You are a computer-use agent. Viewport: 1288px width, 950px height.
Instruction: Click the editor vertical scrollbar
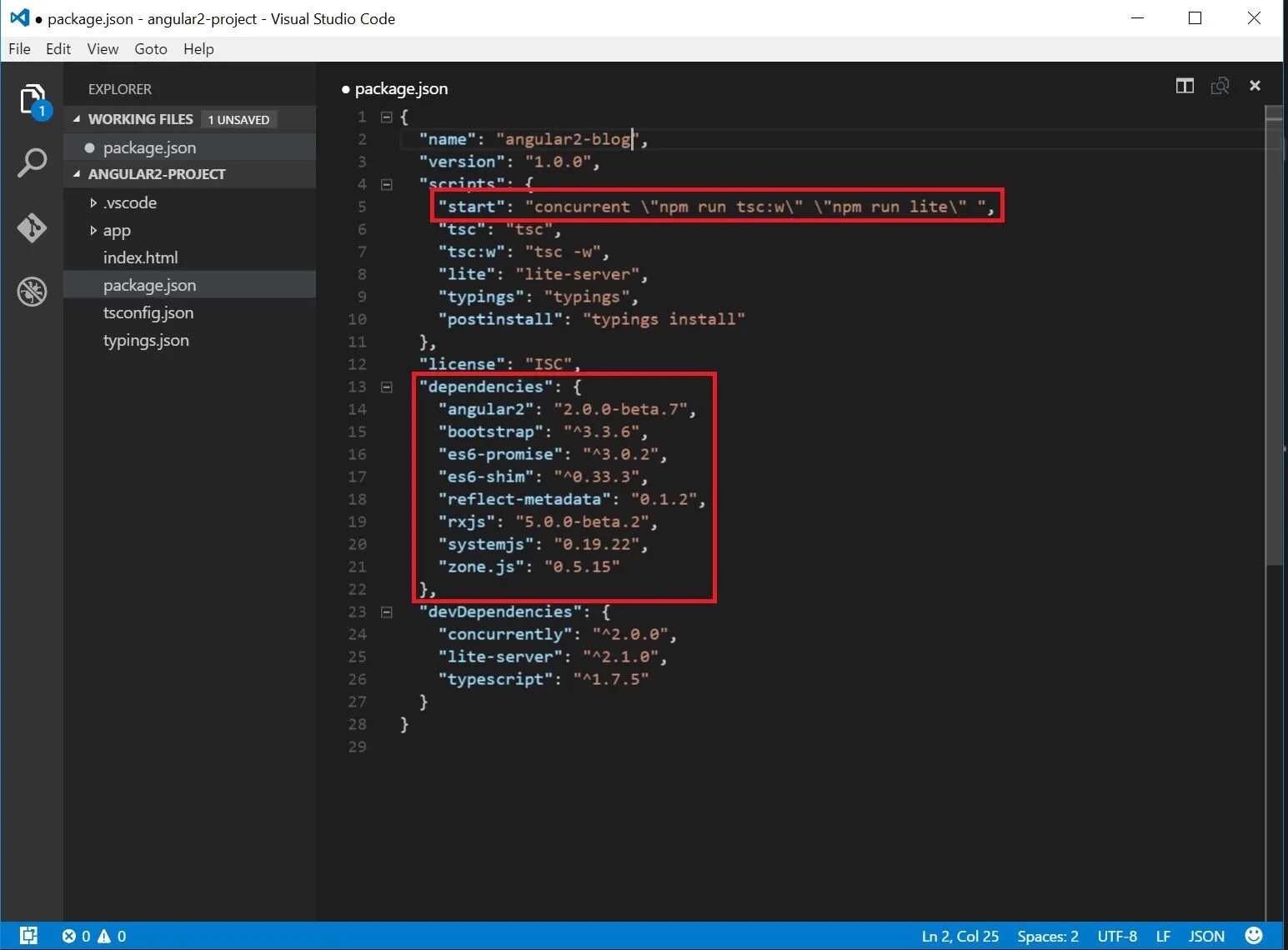(x=1273, y=337)
